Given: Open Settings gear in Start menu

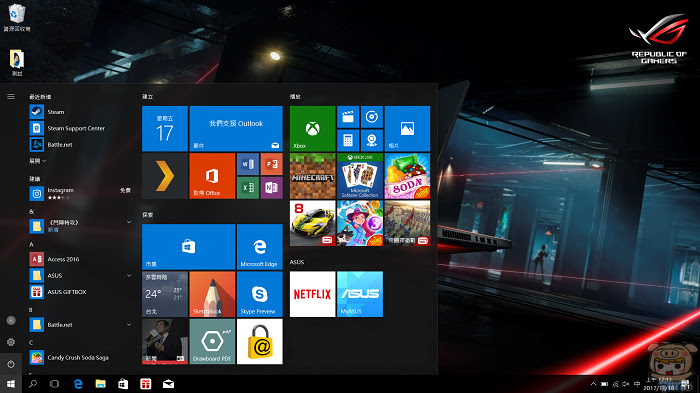Looking at the screenshot, I should click(11, 342).
